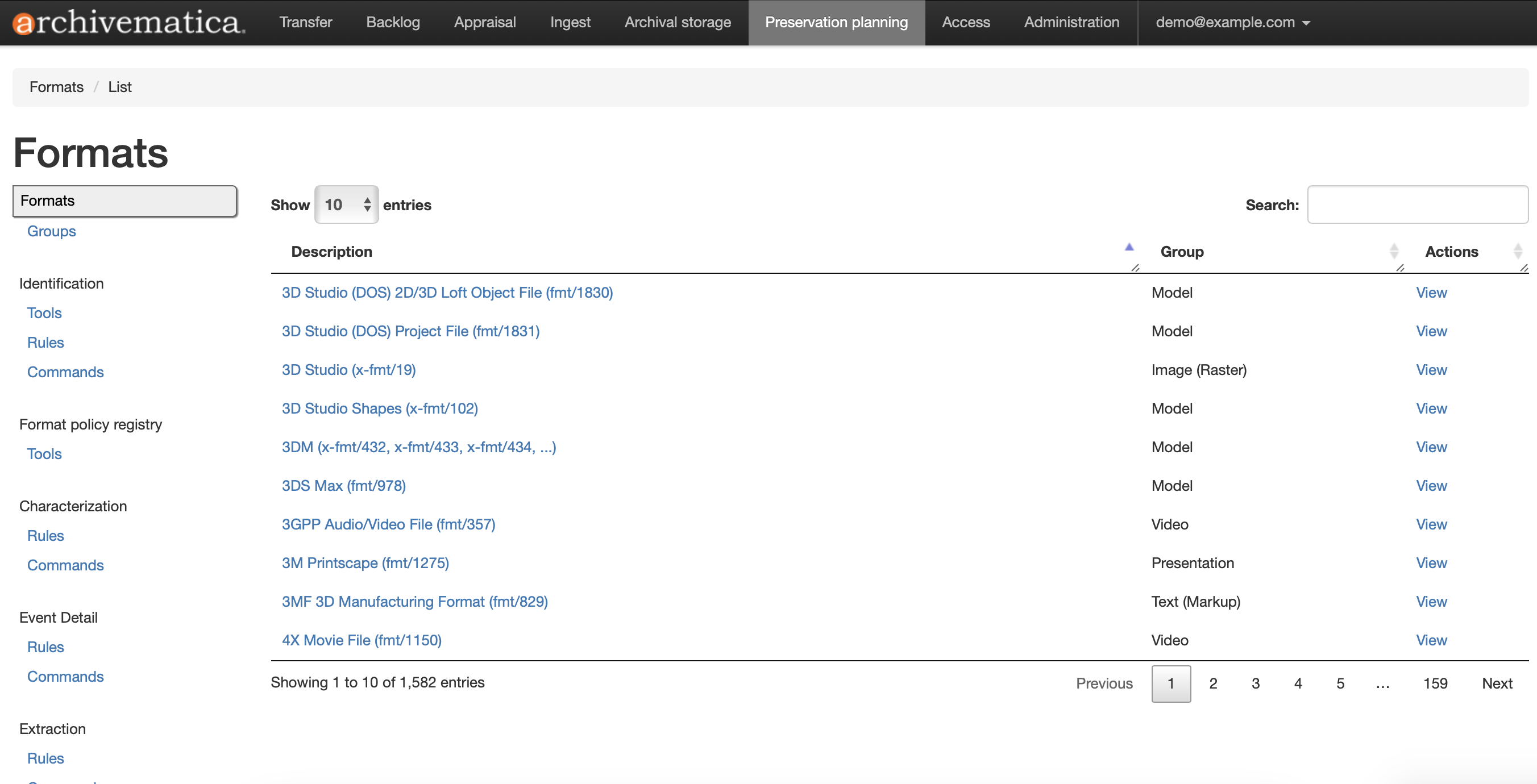
Task: Open the Transfer tab
Action: 305,23
